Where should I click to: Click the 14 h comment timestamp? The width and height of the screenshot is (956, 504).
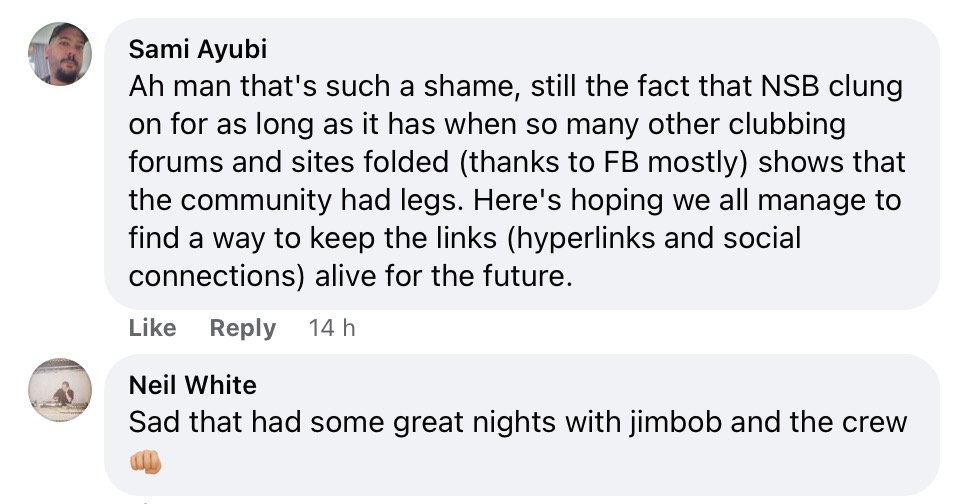click(x=332, y=328)
